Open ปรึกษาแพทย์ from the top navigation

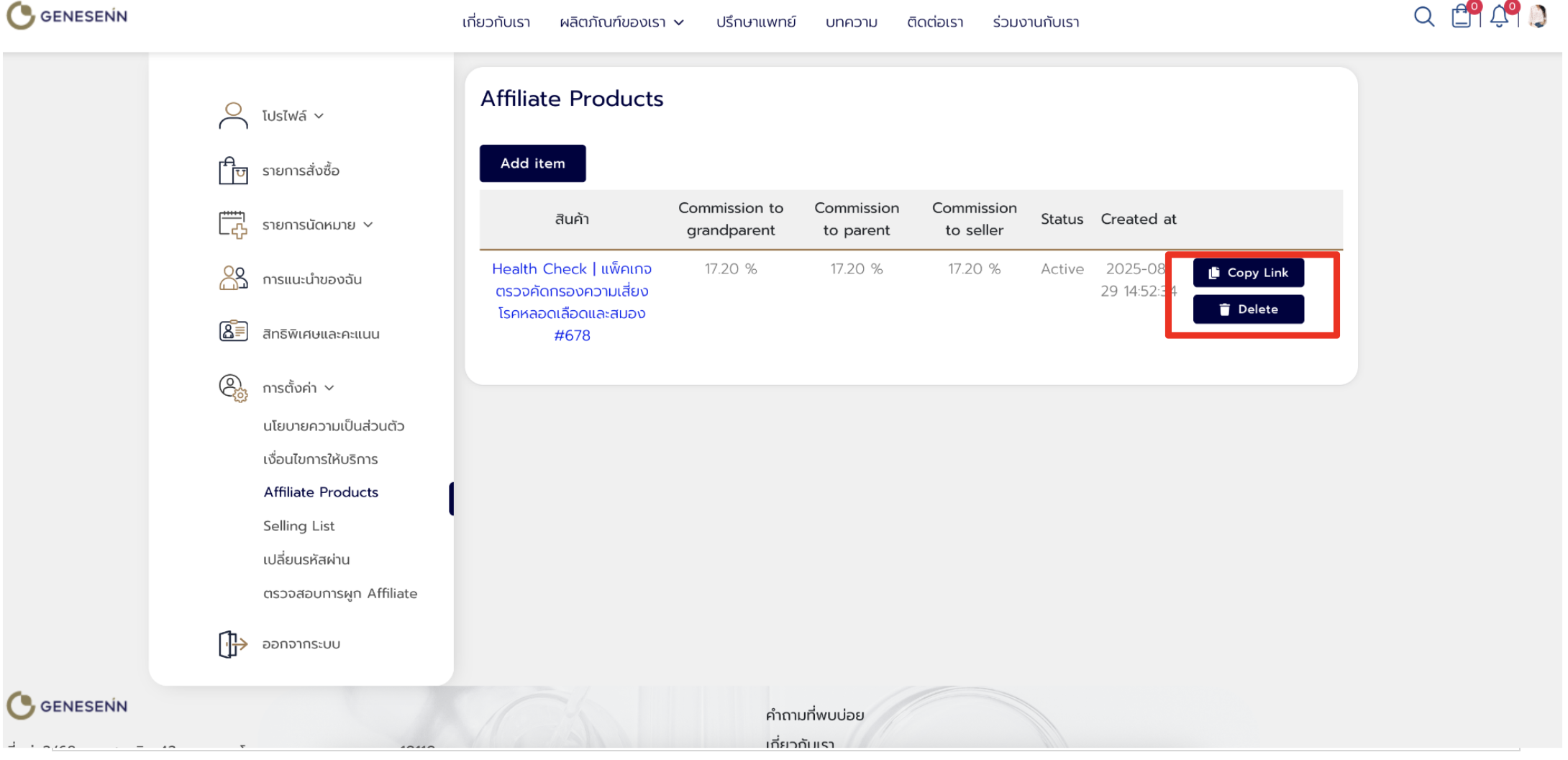tap(755, 22)
